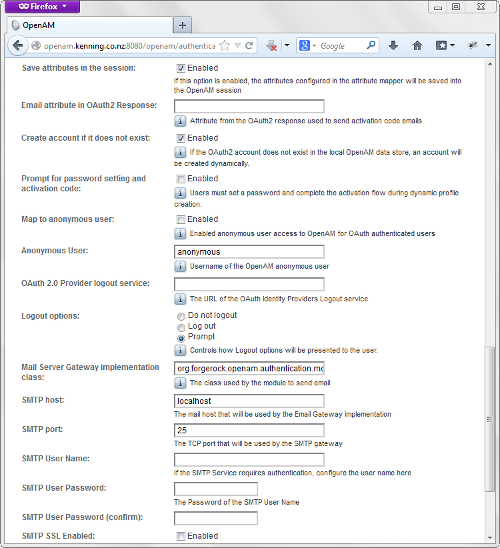Viewport: 500px width, 548px height.
Task: Click the red X addon toolbar icon
Action: (x=271, y=45)
